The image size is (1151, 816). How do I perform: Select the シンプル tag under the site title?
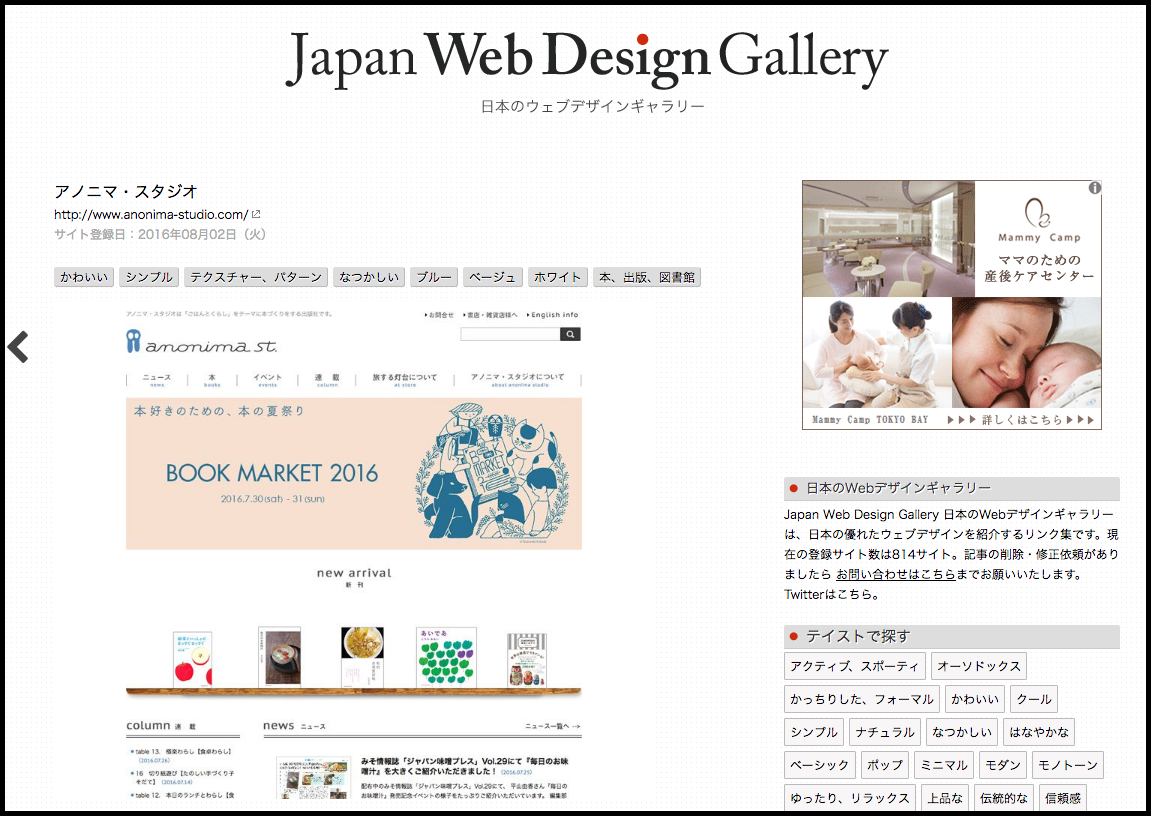(x=149, y=277)
